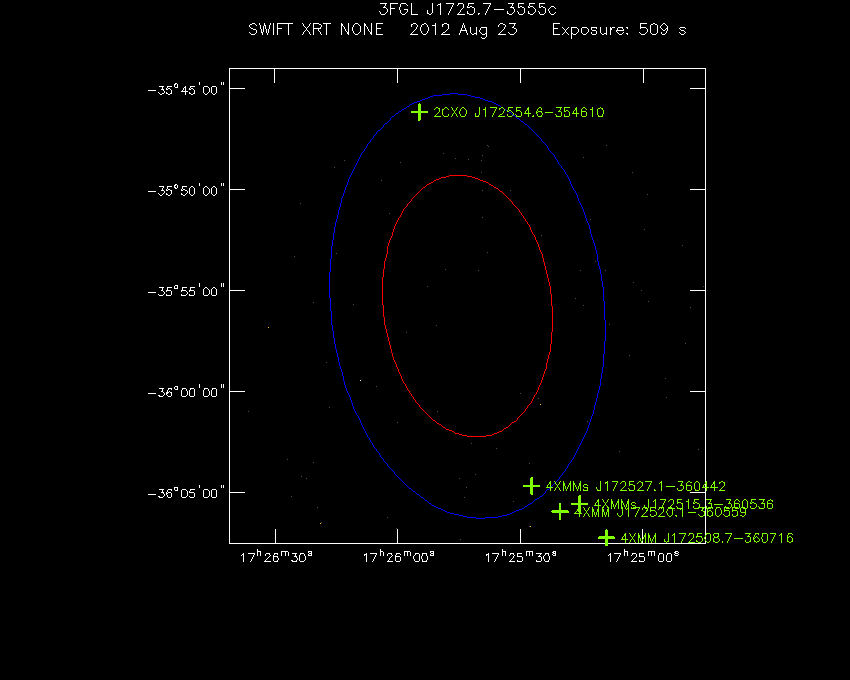This screenshot has width=850, height=680.
Task: Click the SWIFT XRT NONE text
Action: tap(315, 29)
